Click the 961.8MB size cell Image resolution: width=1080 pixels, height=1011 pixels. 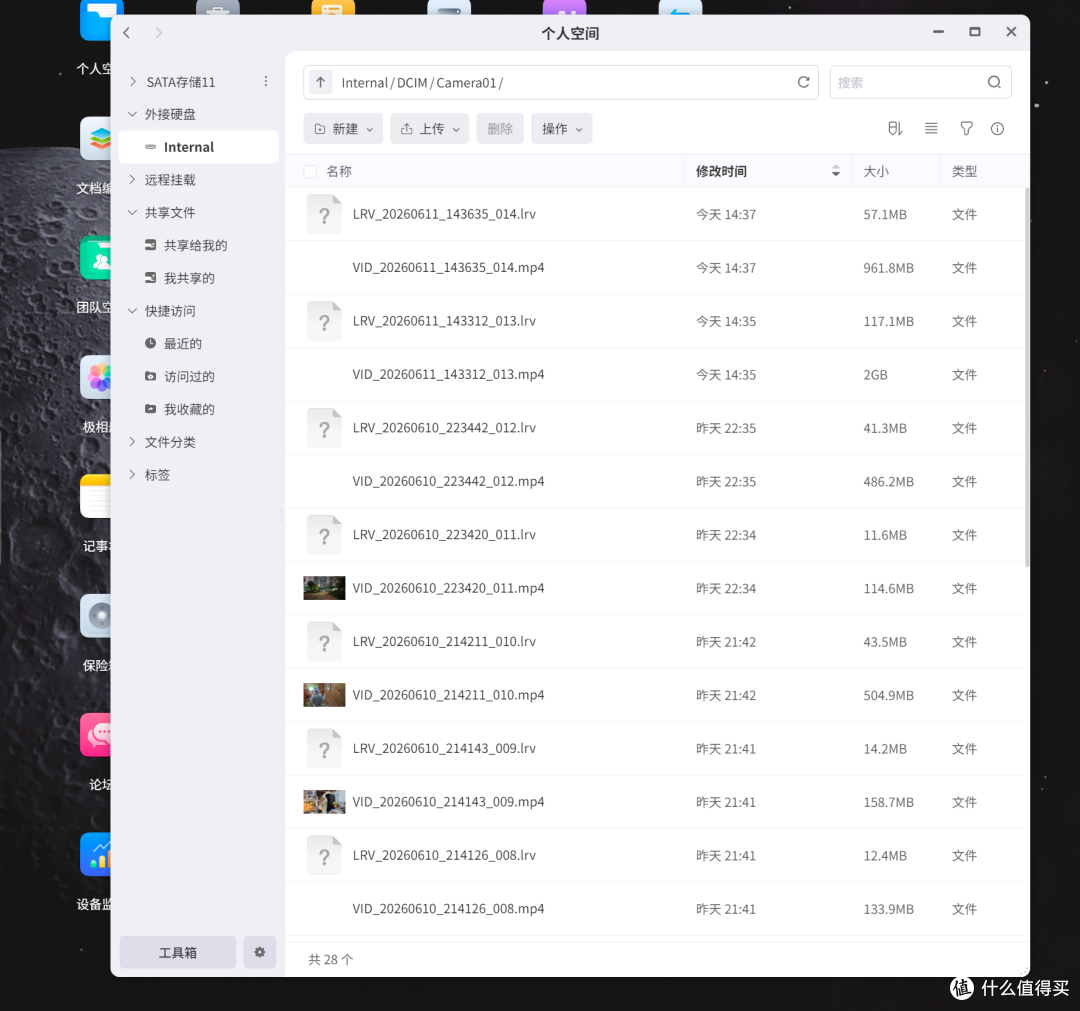click(889, 268)
